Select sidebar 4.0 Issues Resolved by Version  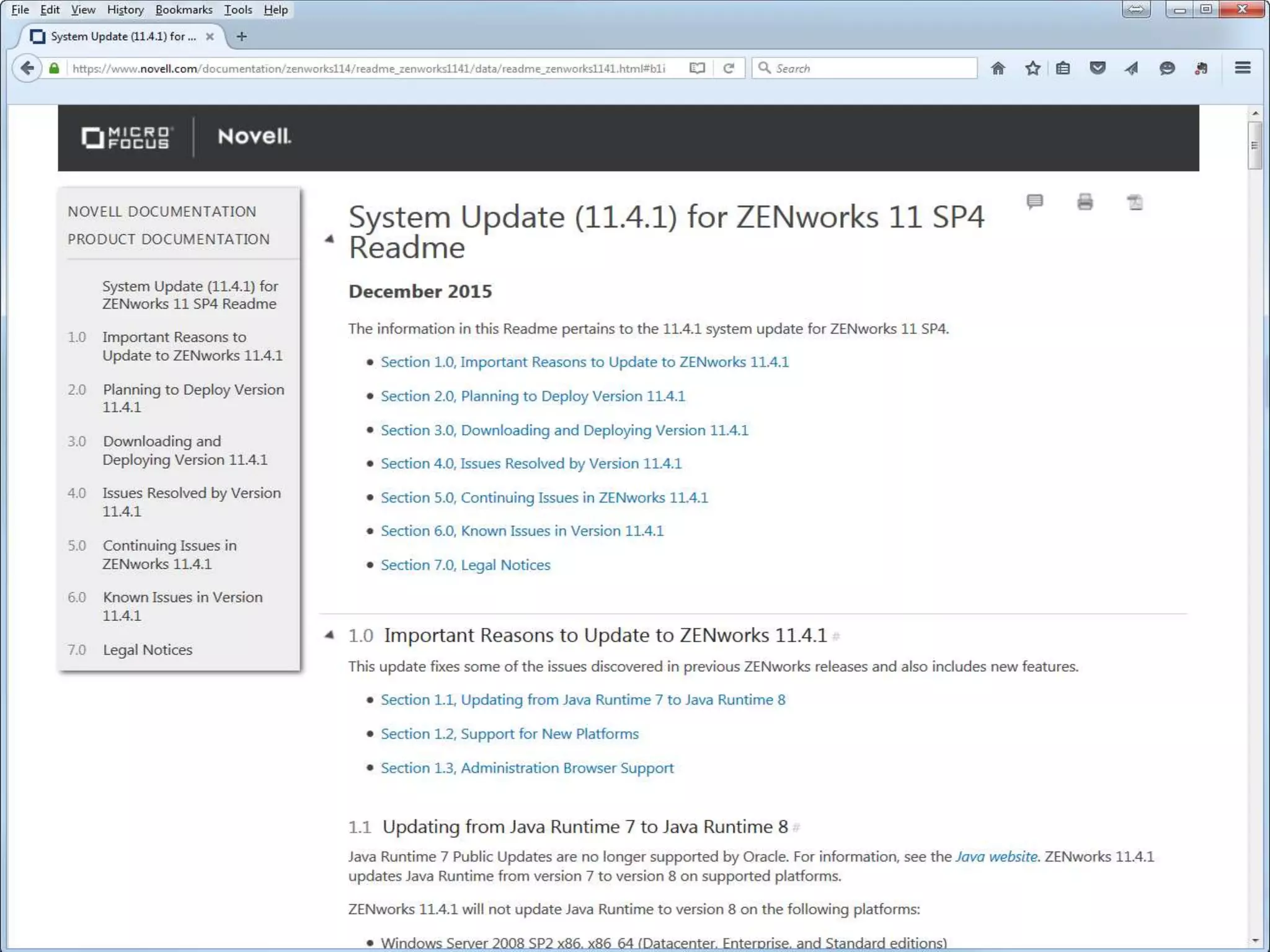pos(192,502)
